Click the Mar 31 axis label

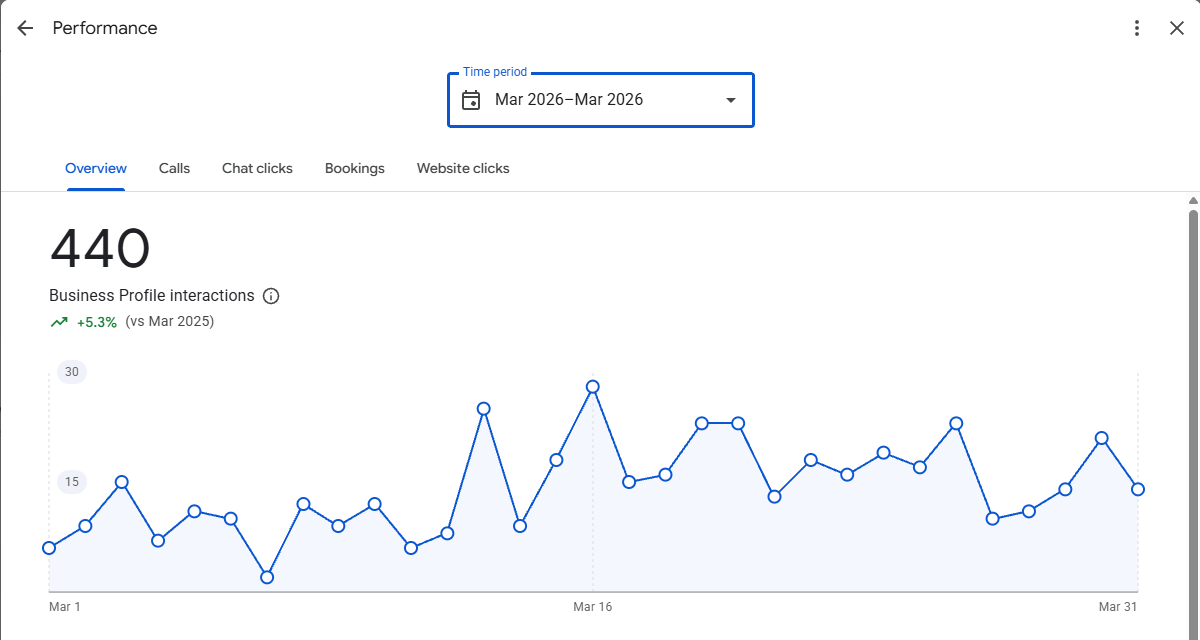pos(1118,607)
